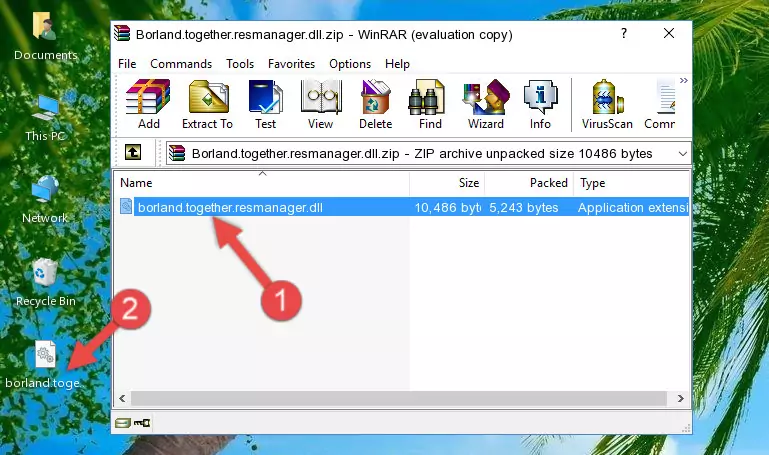Open the File menu
The image size is (769, 455).
(x=127, y=64)
